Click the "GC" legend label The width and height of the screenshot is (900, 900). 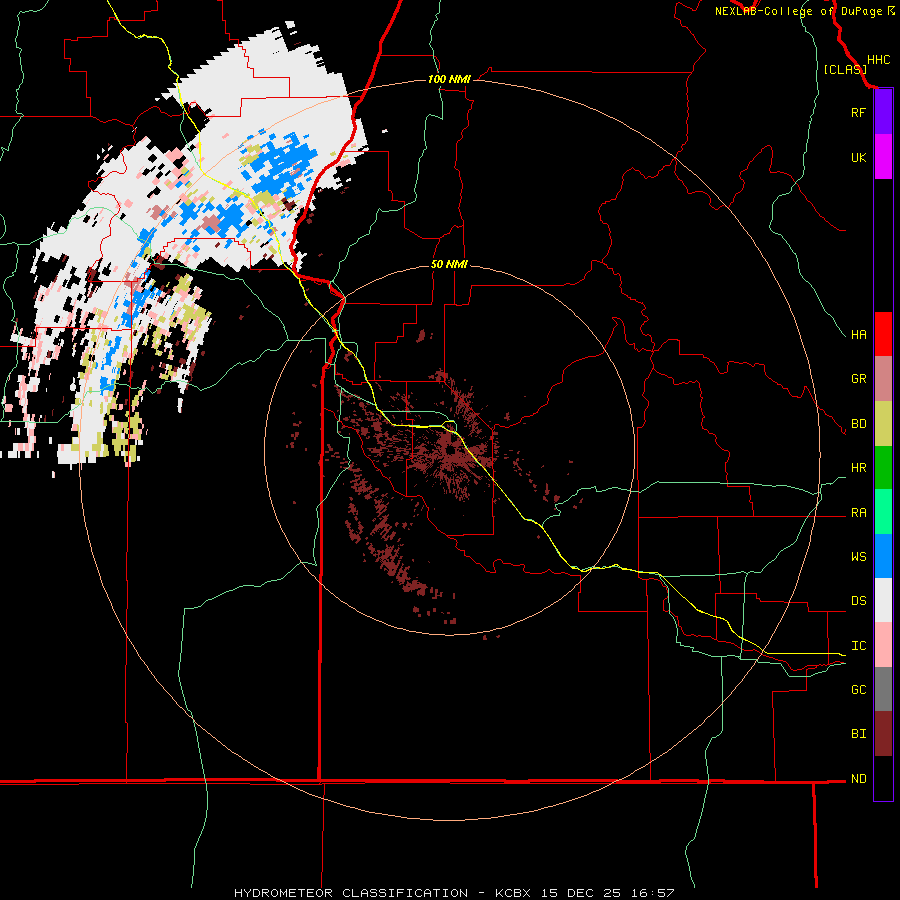coord(859,690)
